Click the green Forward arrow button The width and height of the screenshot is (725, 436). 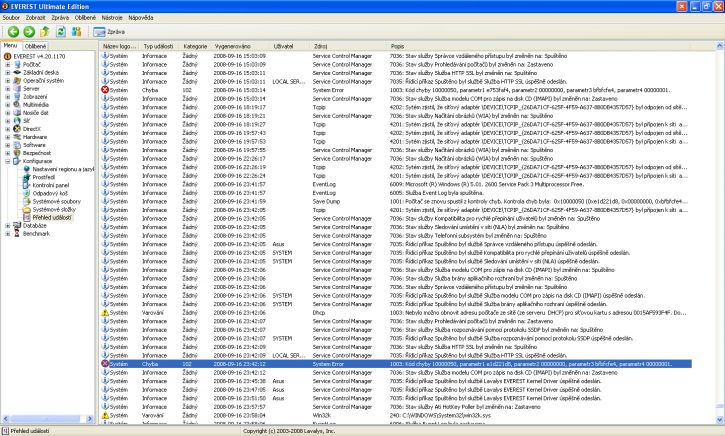coord(29,31)
